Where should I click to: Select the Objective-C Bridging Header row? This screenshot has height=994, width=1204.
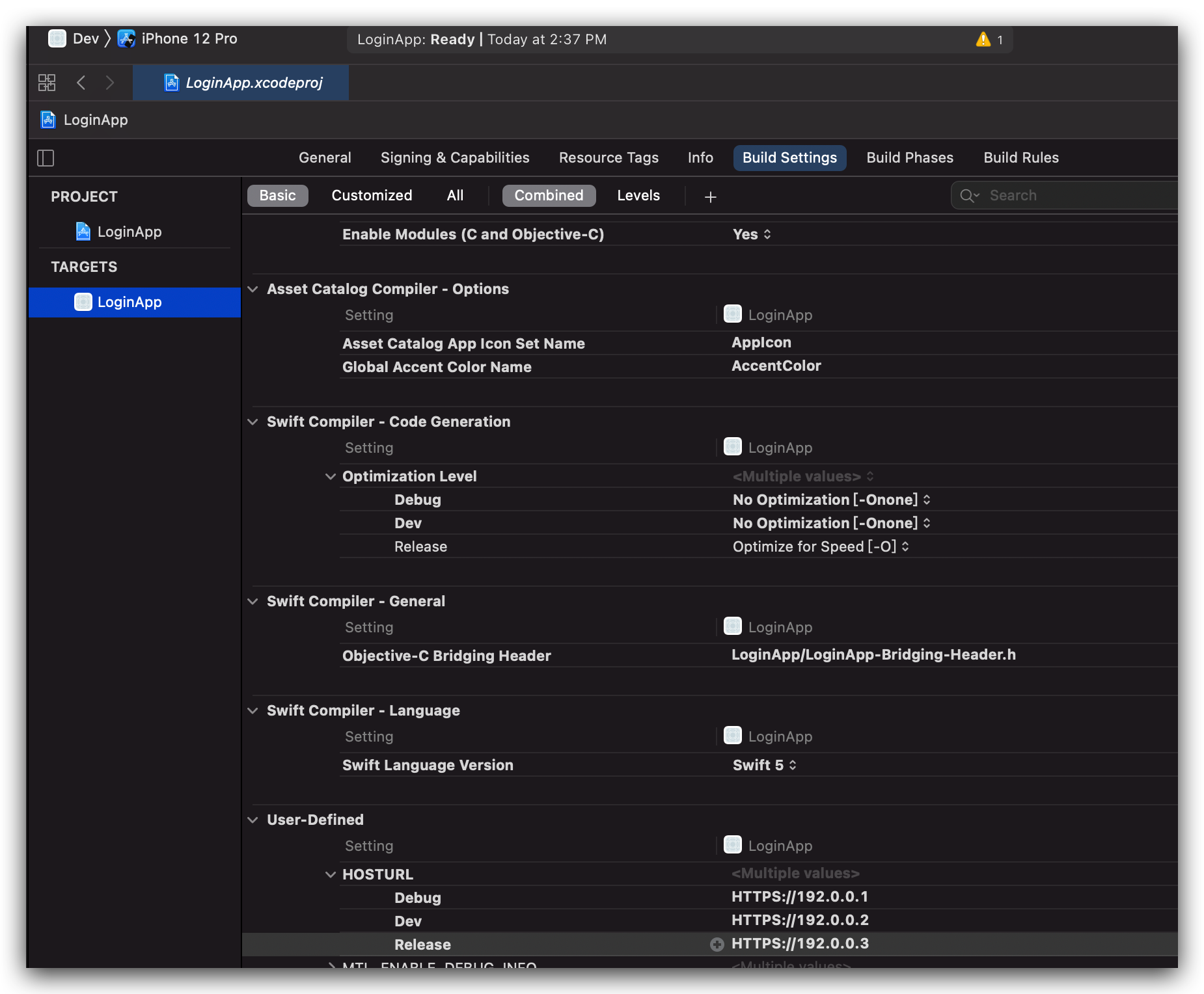pos(758,655)
